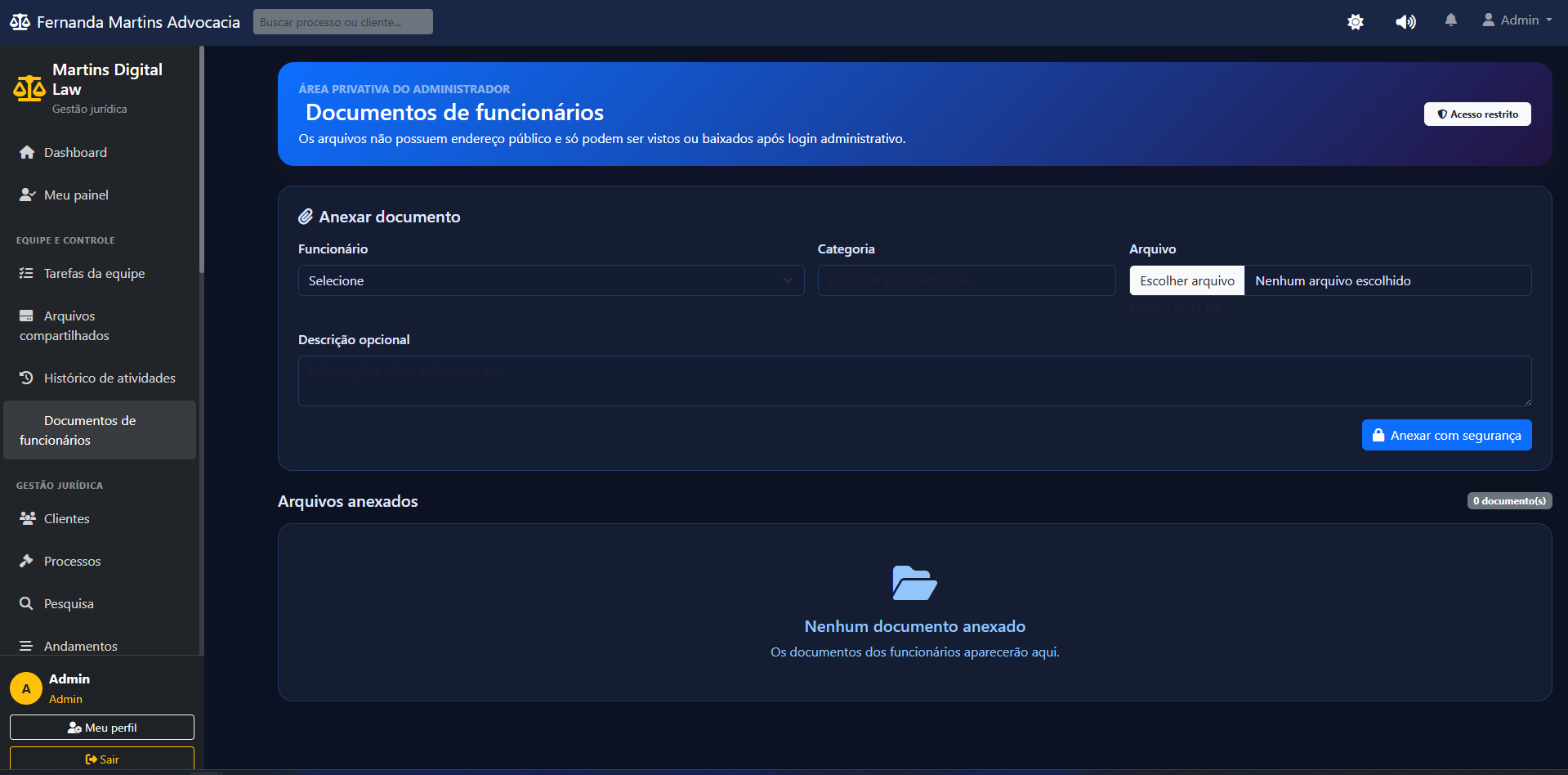Image resolution: width=1568 pixels, height=775 pixels.
Task: Click Escolher arquivo file button
Action: pyautogui.click(x=1187, y=280)
